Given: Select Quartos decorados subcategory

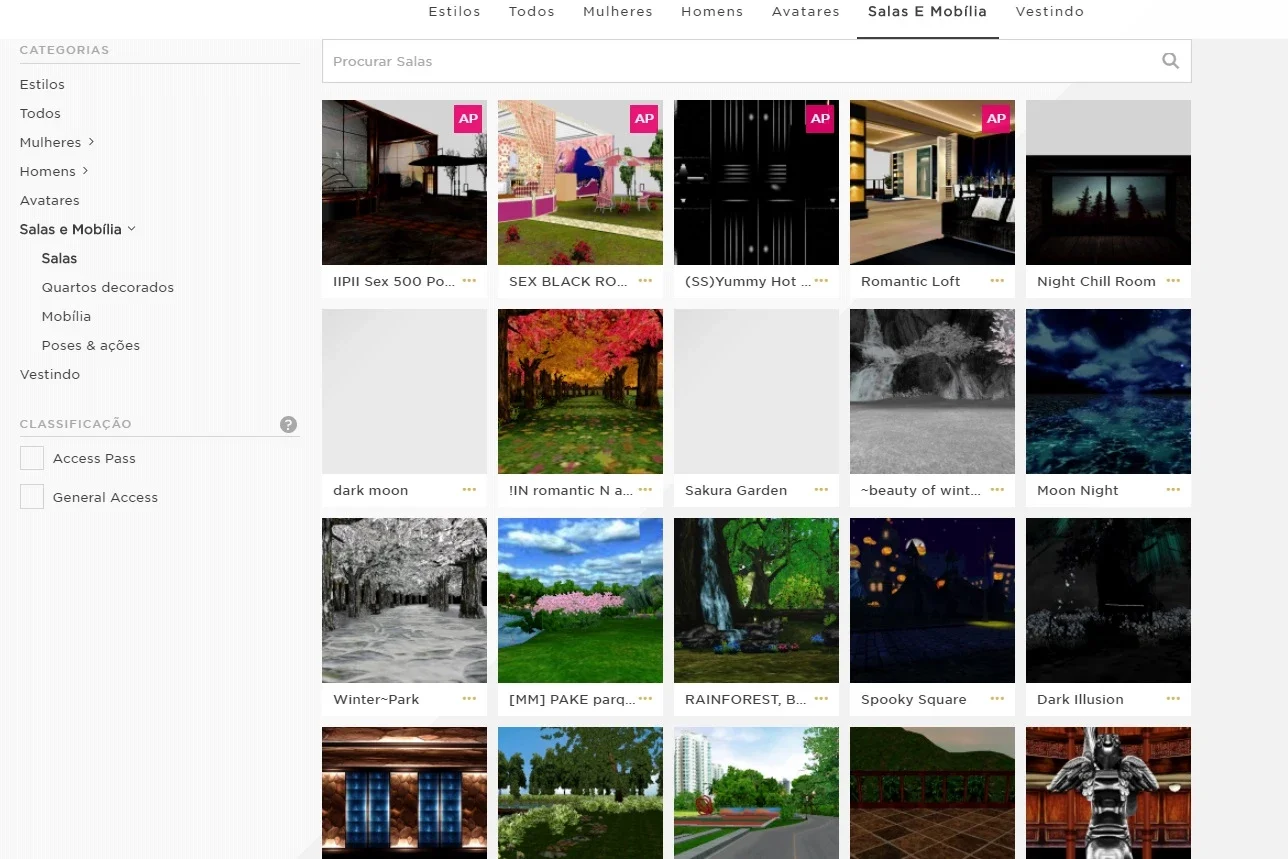Looking at the screenshot, I should click(108, 287).
